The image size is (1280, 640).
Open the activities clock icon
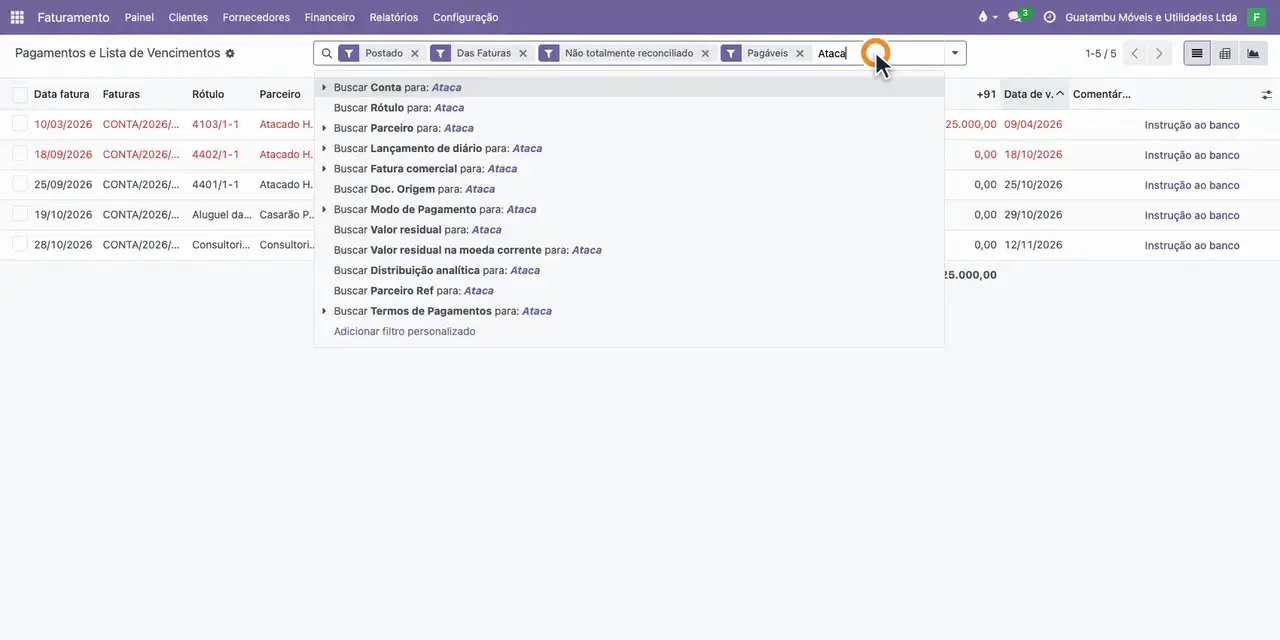click(1049, 17)
